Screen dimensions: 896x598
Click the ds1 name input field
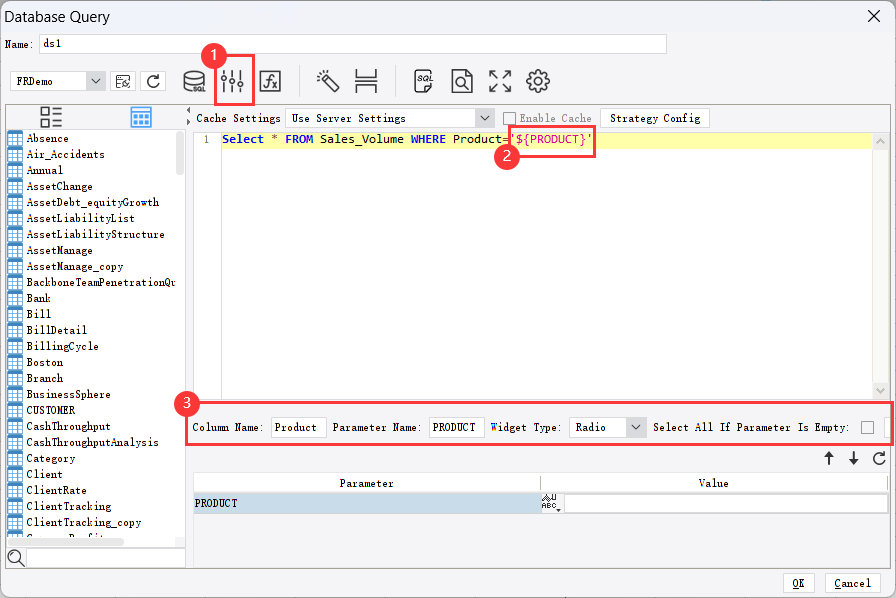click(x=350, y=44)
